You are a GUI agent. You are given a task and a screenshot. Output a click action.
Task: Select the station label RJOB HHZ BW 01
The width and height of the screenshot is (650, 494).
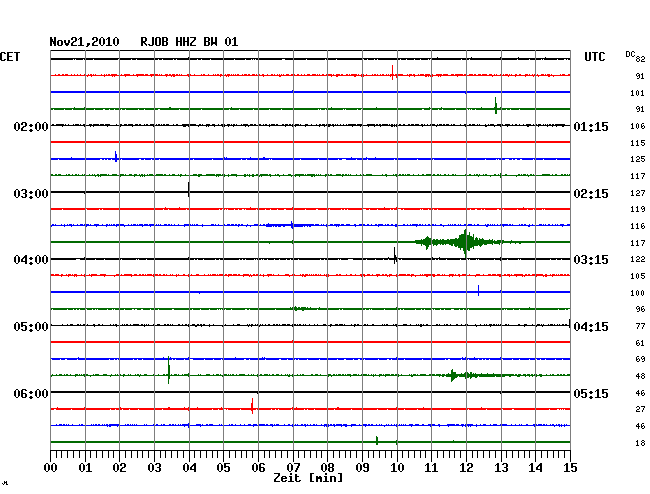pos(189,42)
